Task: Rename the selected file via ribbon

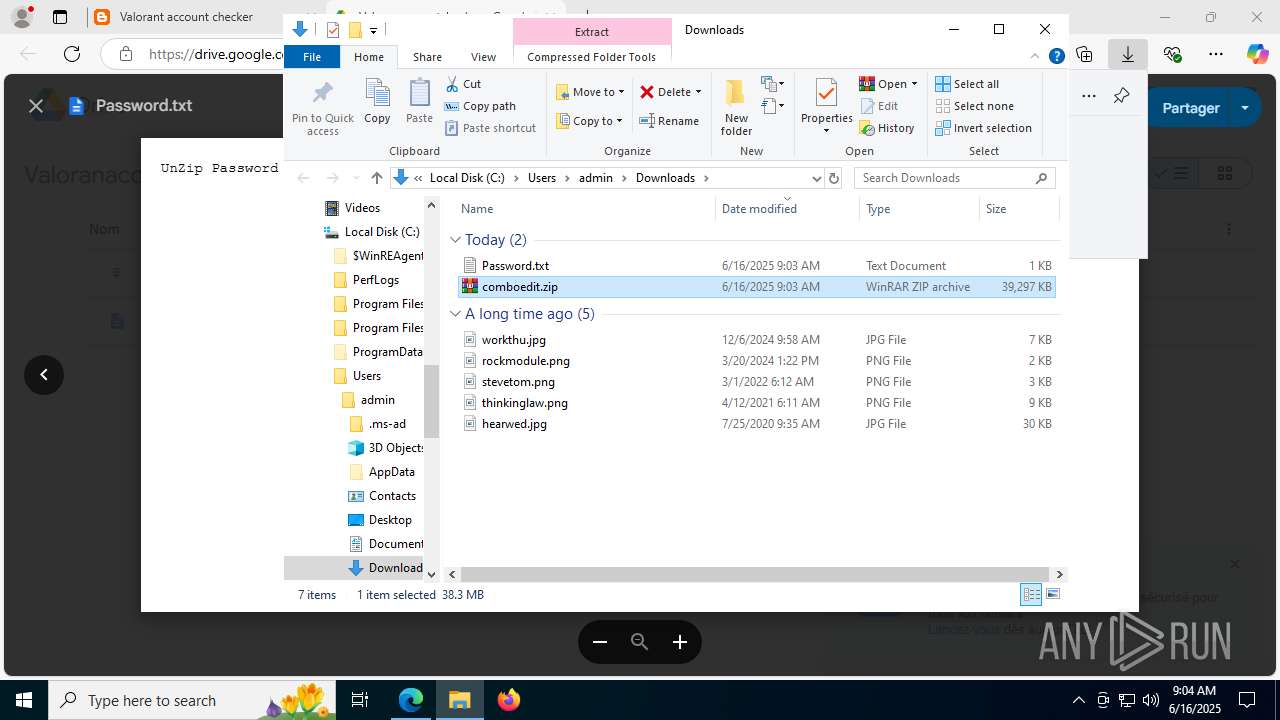Action: pos(669,121)
